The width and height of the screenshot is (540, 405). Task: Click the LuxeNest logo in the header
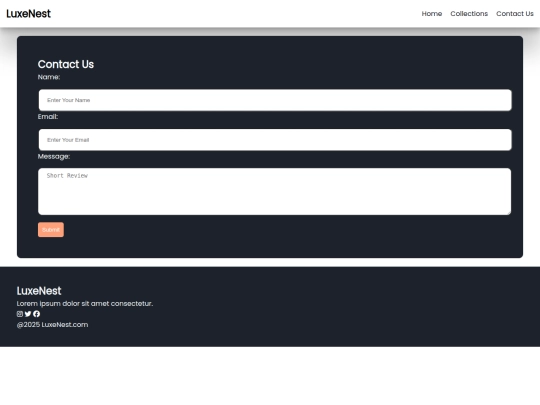coord(29,14)
